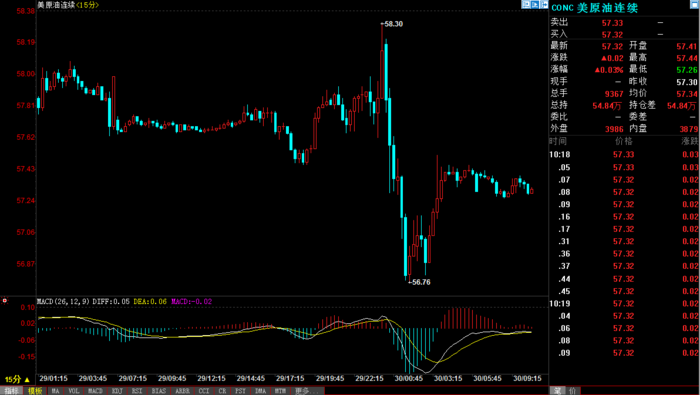Select the CCI indicator

click(x=204, y=391)
